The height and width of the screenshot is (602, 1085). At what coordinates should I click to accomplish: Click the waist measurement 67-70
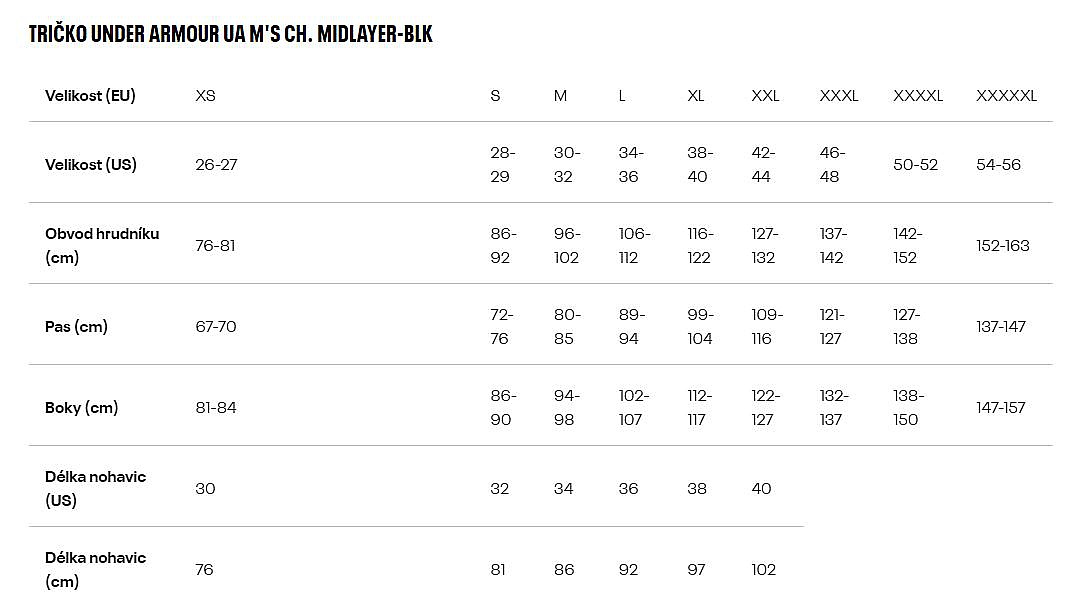[x=216, y=327]
